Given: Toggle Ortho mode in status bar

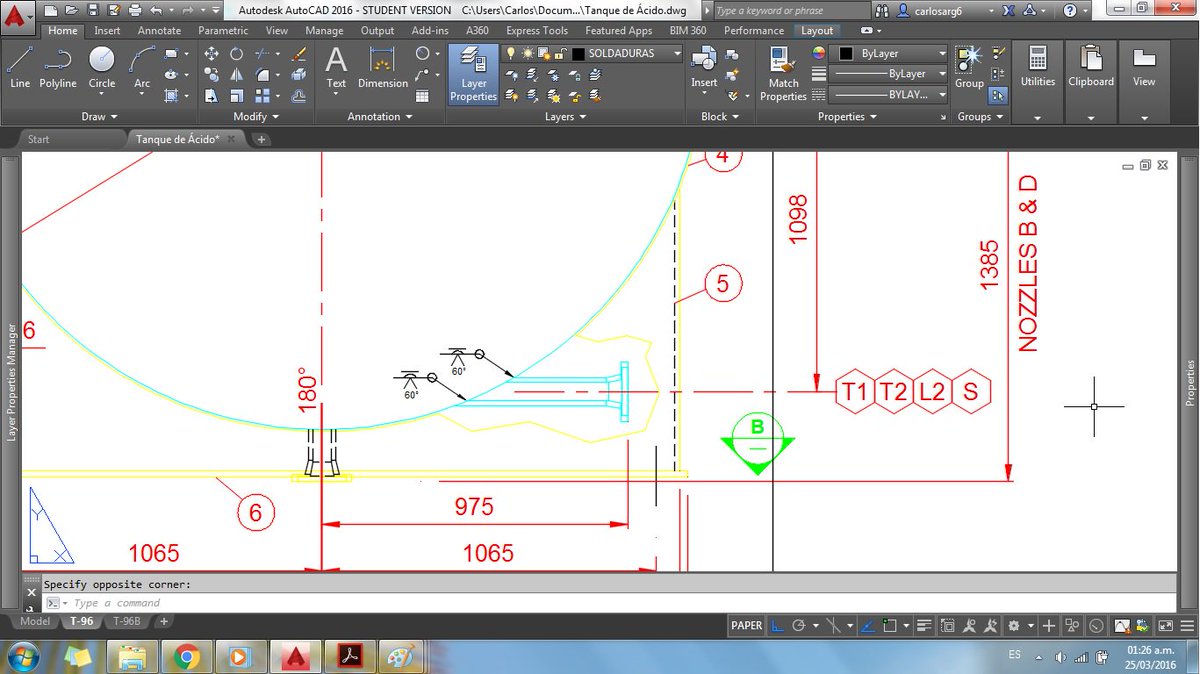Looking at the screenshot, I should (x=779, y=626).
